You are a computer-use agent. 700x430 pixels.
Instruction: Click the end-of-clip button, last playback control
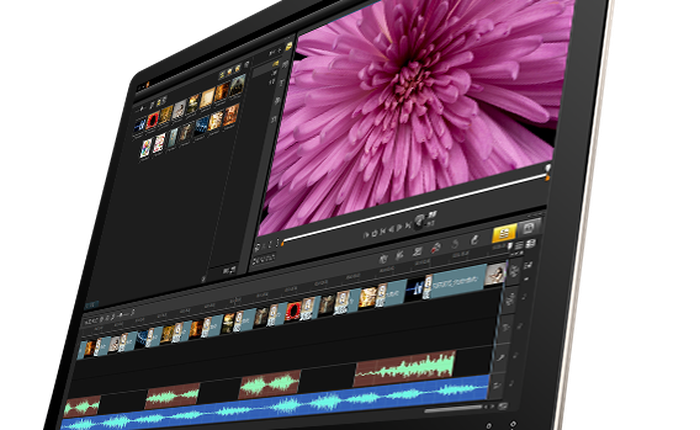tap(408, 227)
